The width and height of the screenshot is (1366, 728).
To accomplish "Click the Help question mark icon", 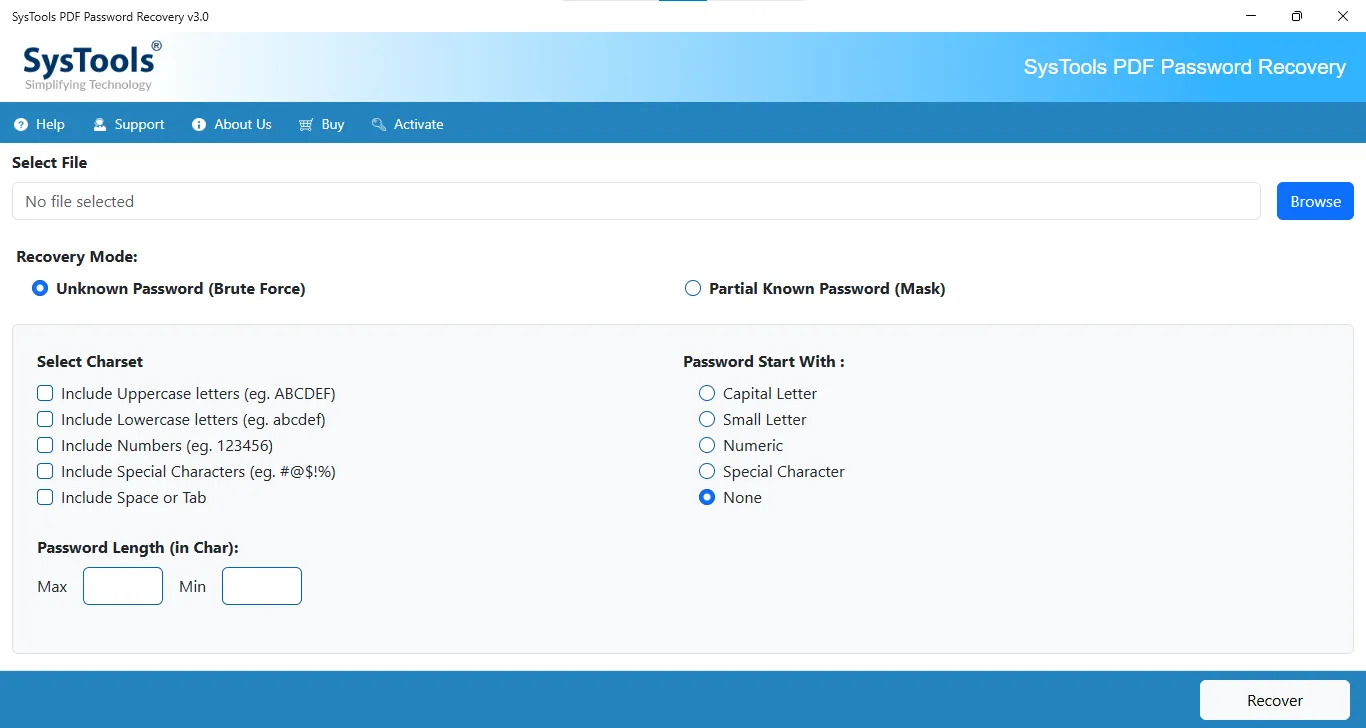I will 21,125.
